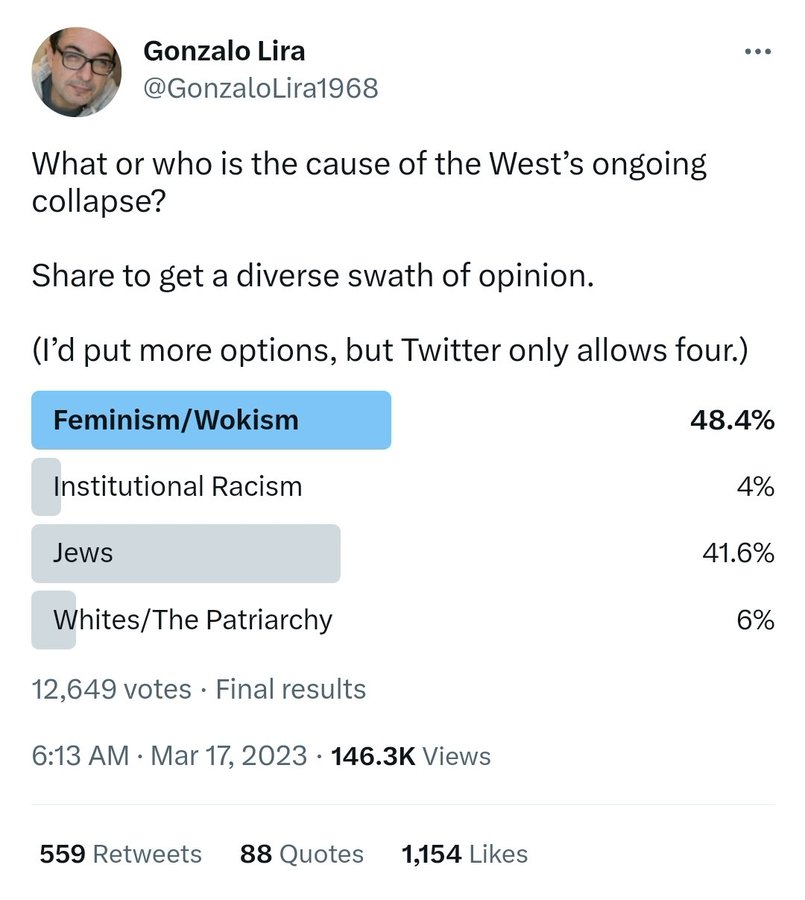Select the Feminism/Wokism poll bar
This screenshot has height=900, width=805.
click(211, 420)
